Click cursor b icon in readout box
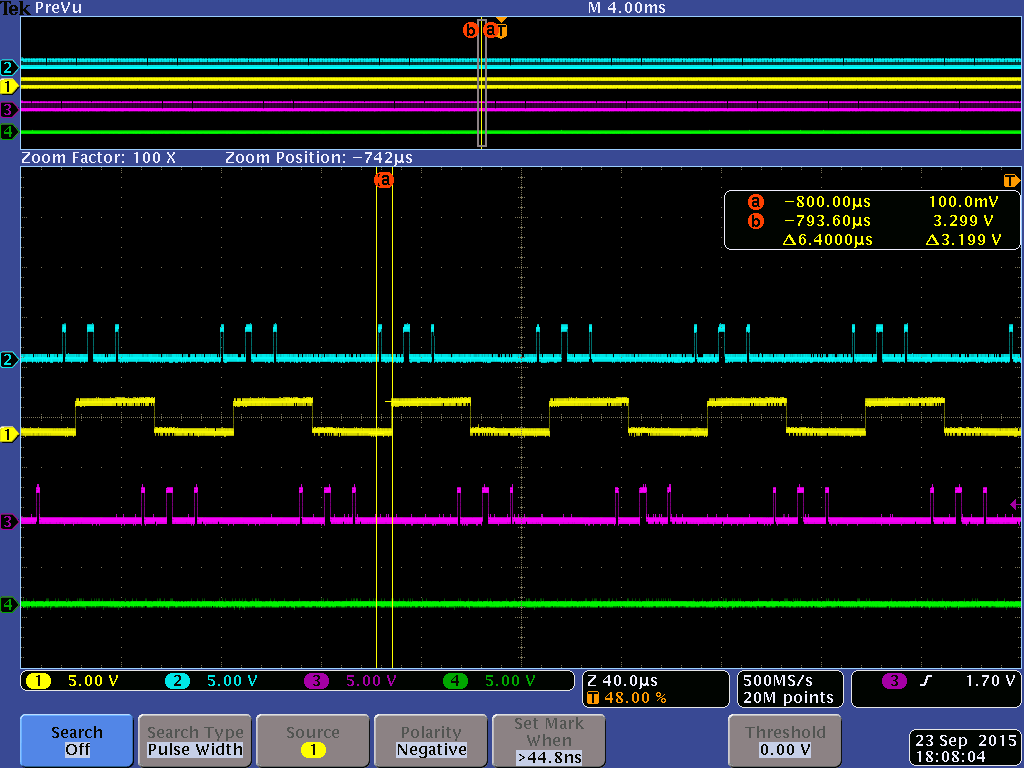This screenshot has height=768, width=1024. point(756,221)
